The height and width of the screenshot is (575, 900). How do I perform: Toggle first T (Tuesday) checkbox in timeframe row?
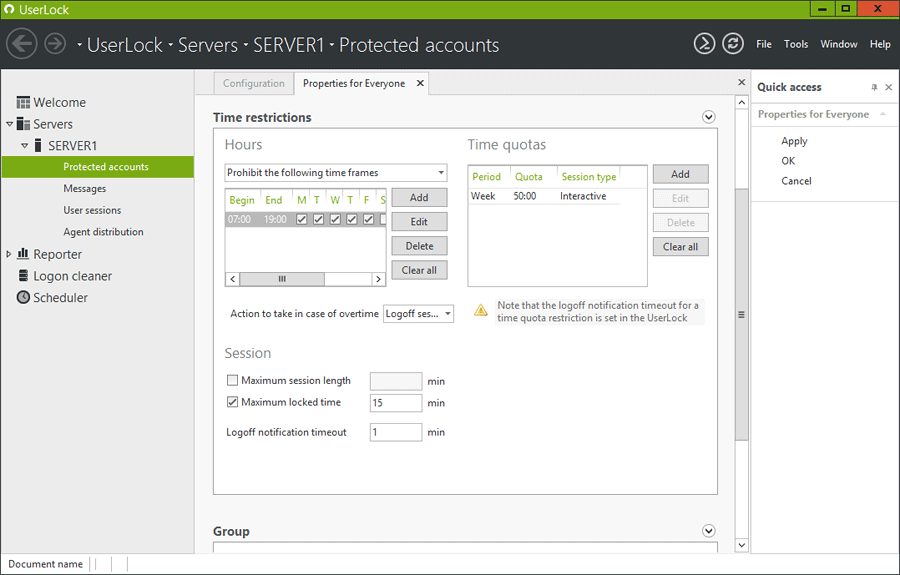click(319, 219)
